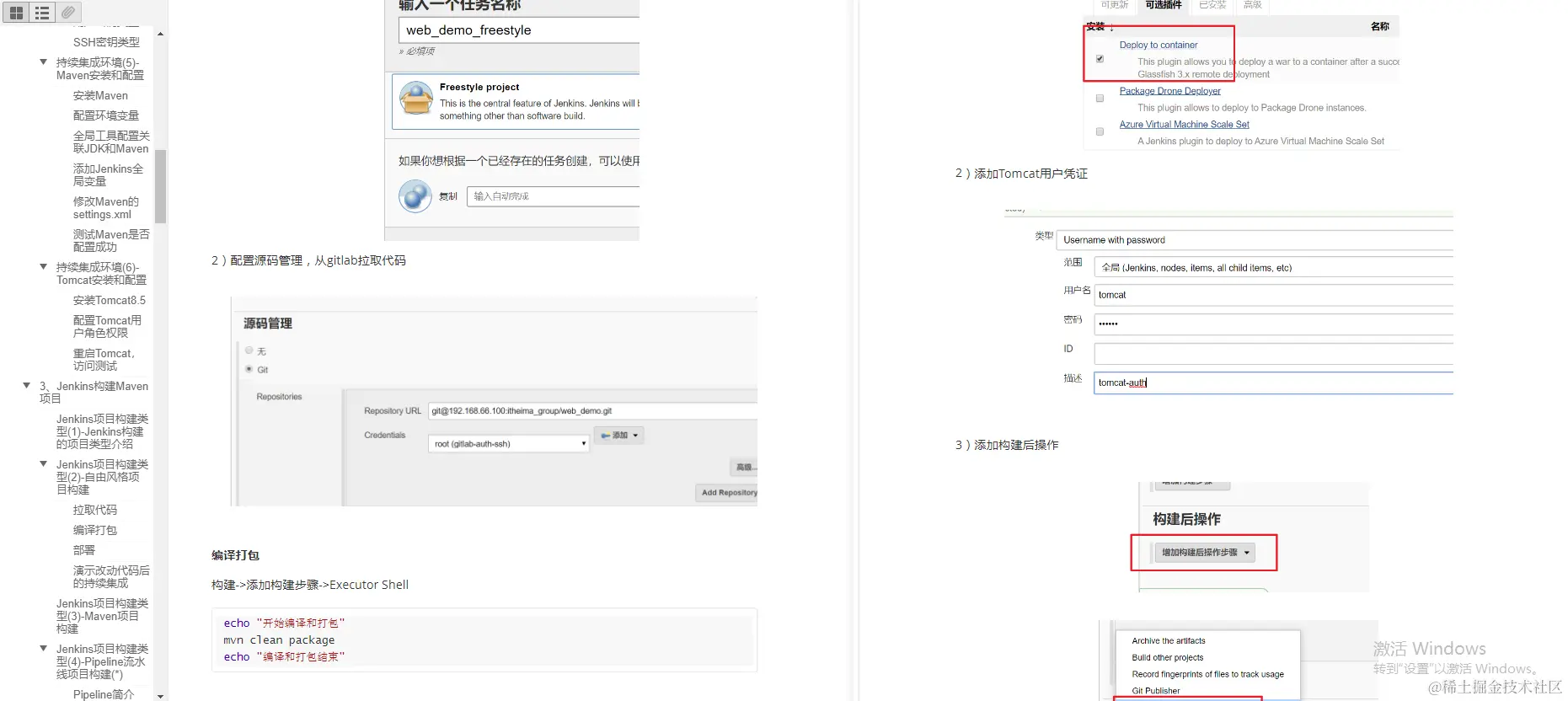Go to 编译打包 outline entry
Screen dimensions: 1568x701
[x=94, y=531]
